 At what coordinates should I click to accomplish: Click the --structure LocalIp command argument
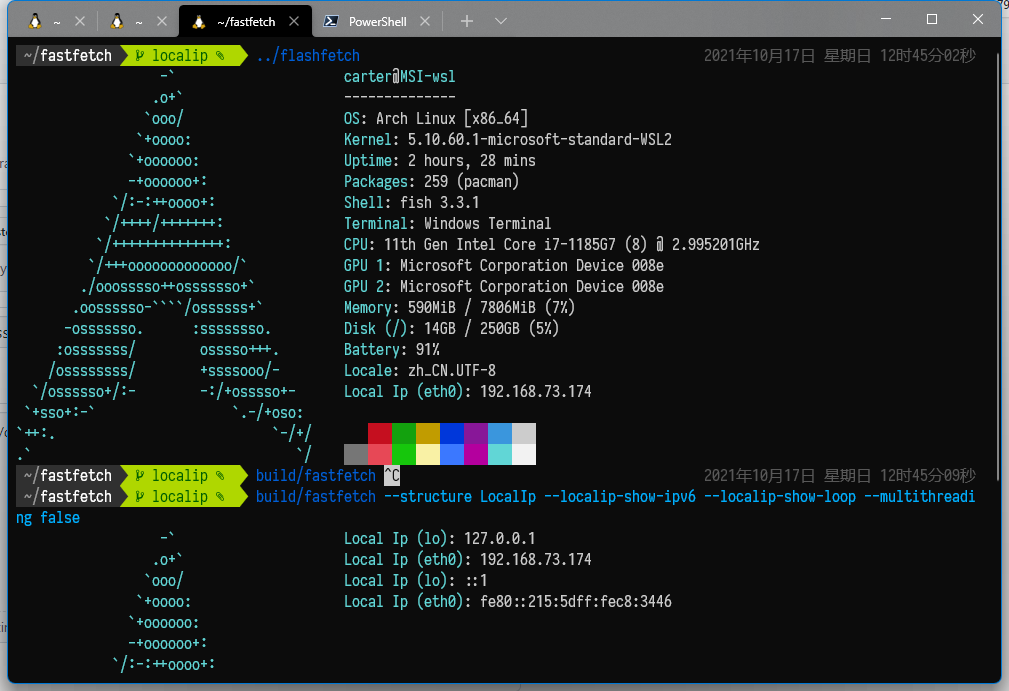(460, 497)
